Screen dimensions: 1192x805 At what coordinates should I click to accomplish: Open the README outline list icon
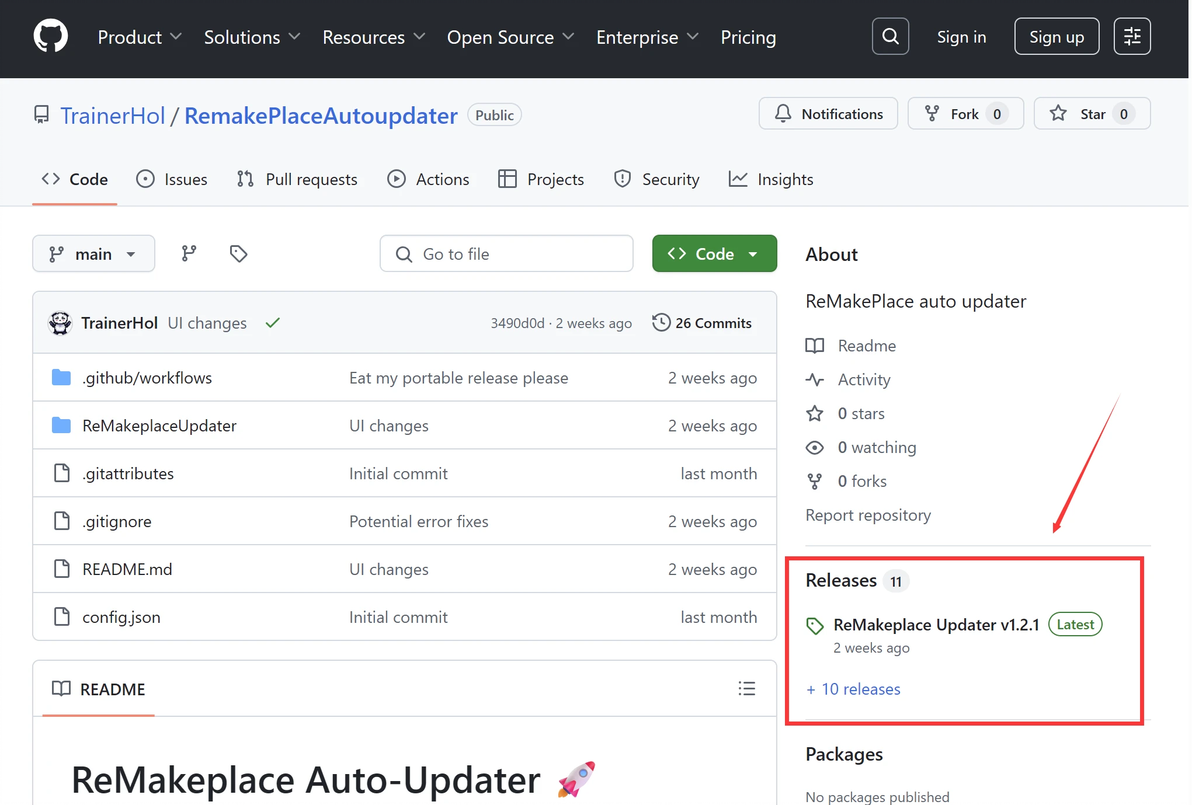pyautogui.click(x=746, y=688)
